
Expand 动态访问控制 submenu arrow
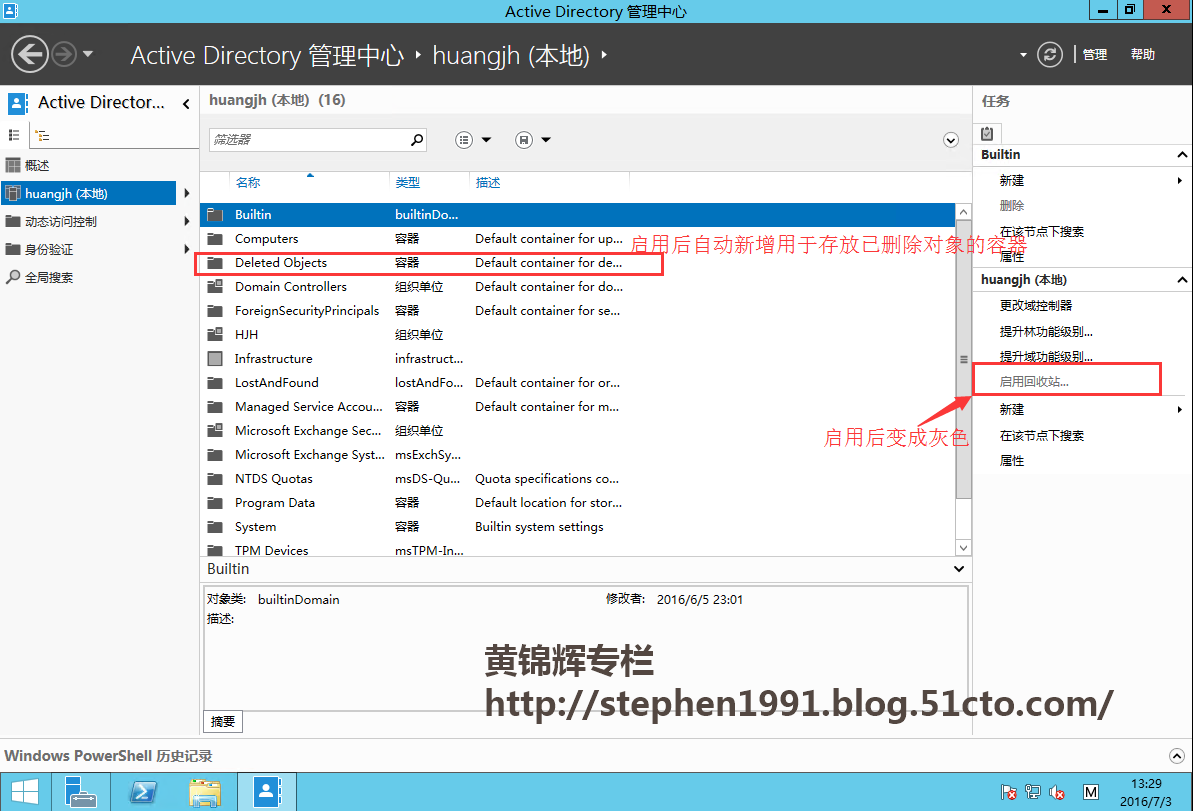[186, 221]
